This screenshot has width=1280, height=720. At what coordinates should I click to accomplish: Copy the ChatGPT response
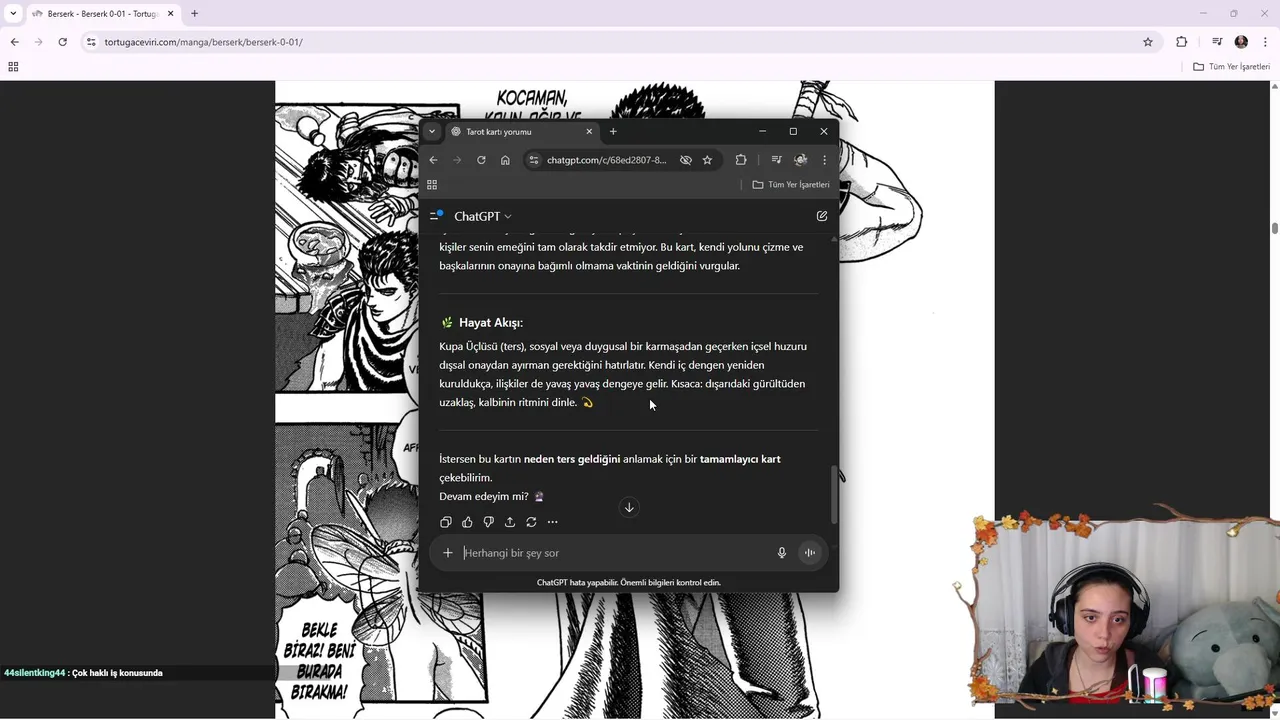point(446,522)
